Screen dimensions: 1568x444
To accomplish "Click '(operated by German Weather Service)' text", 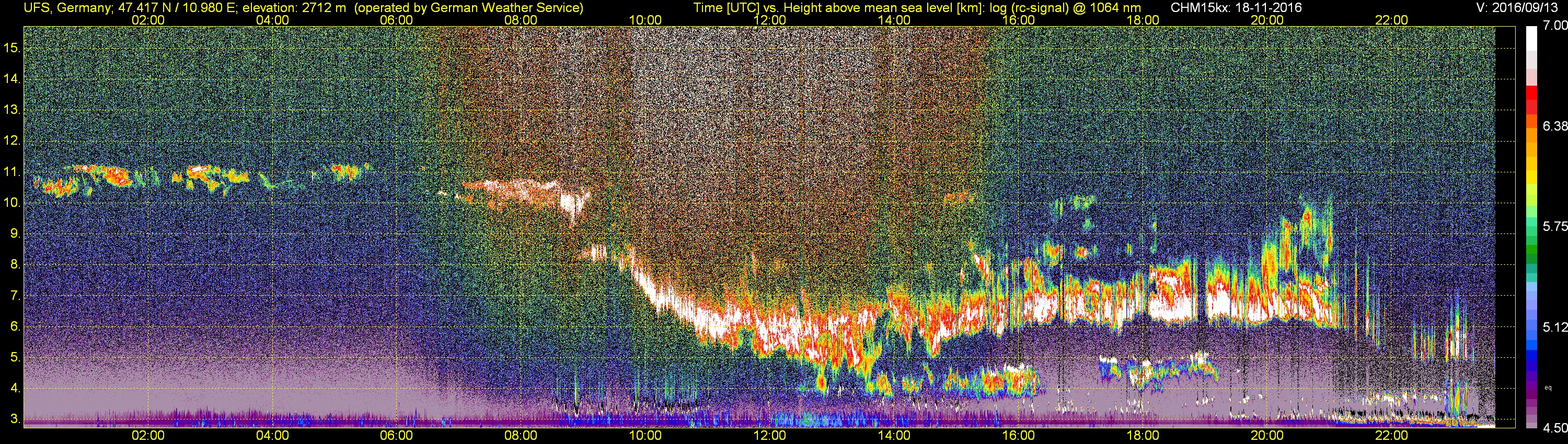I will [469, 8].
